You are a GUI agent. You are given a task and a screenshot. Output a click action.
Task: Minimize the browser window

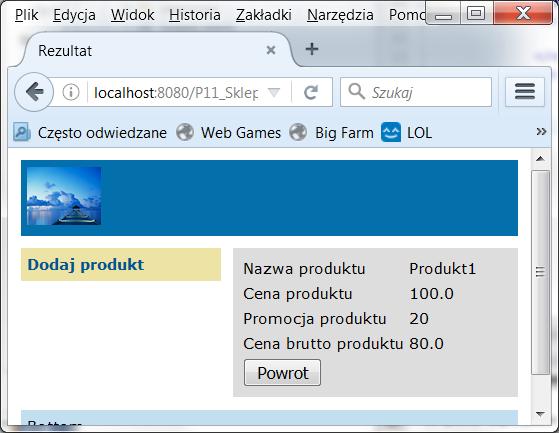coord(443,14)
